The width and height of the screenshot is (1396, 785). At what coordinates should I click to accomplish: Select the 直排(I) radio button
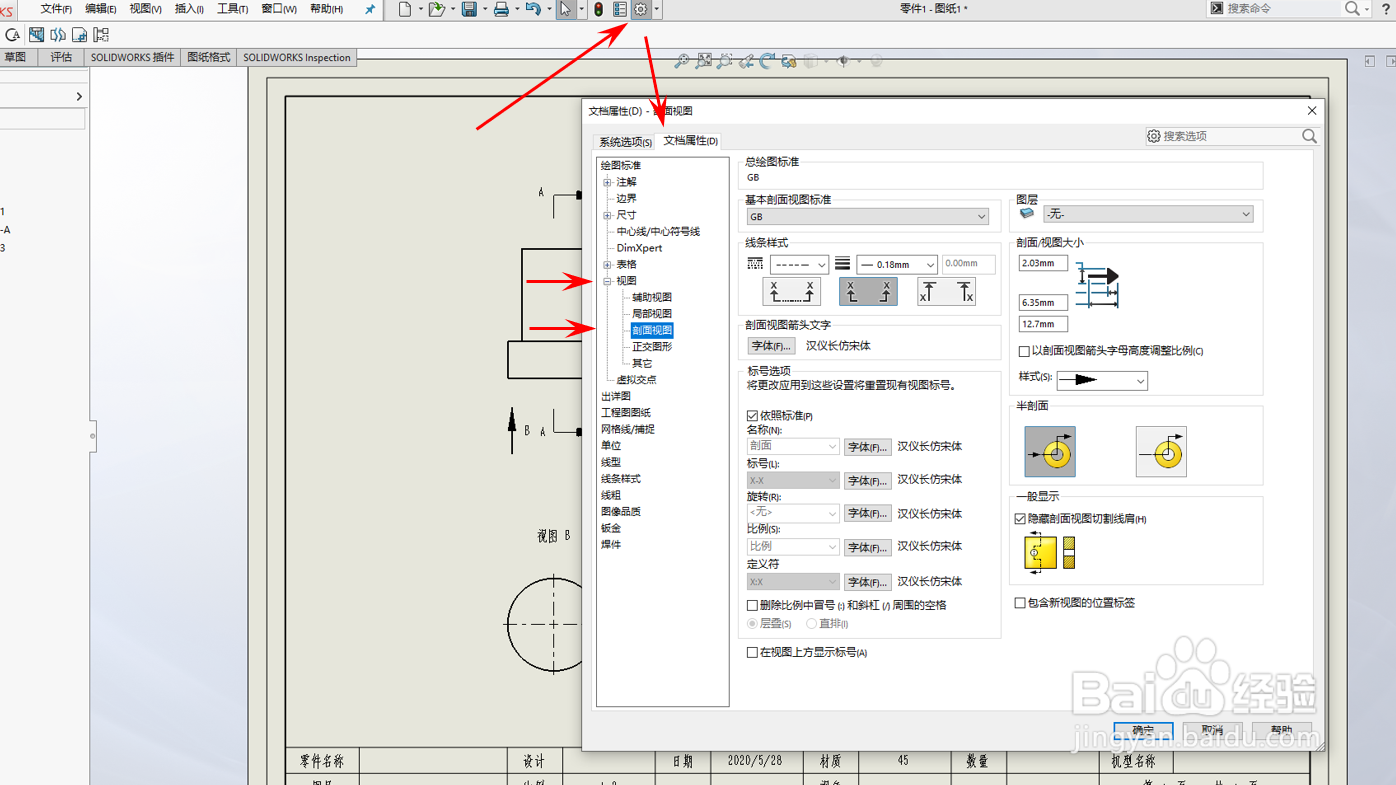point(811,623)
